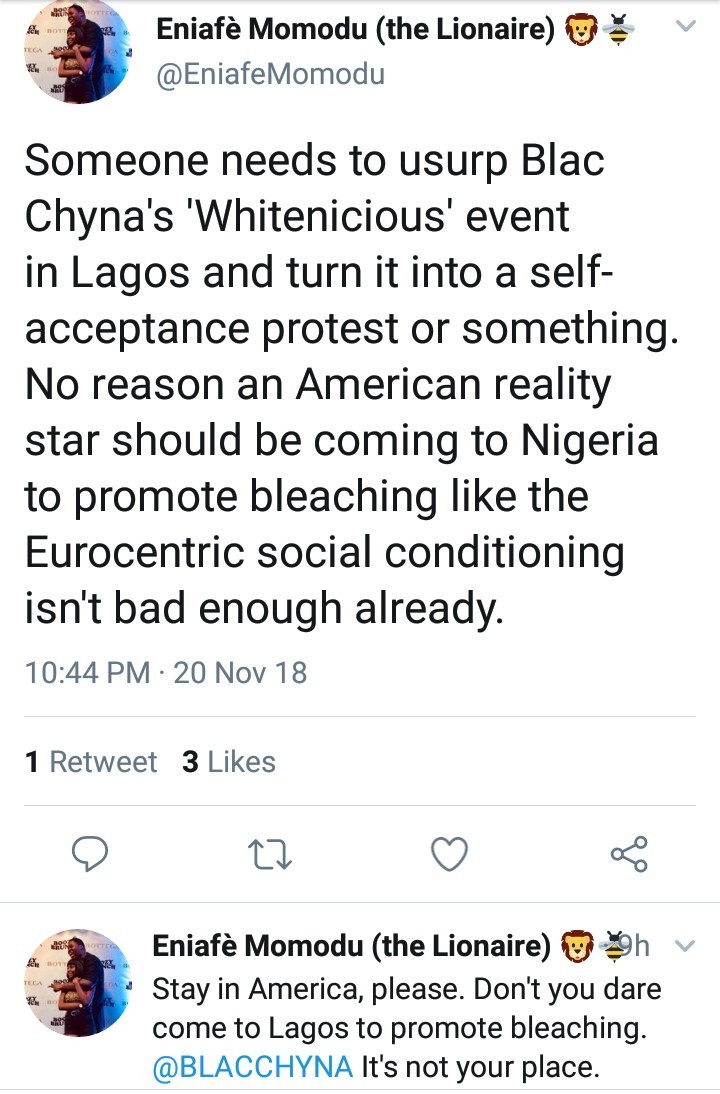
Task: Tap the lion emoji in the top name
Action: [x=581, y=32]
